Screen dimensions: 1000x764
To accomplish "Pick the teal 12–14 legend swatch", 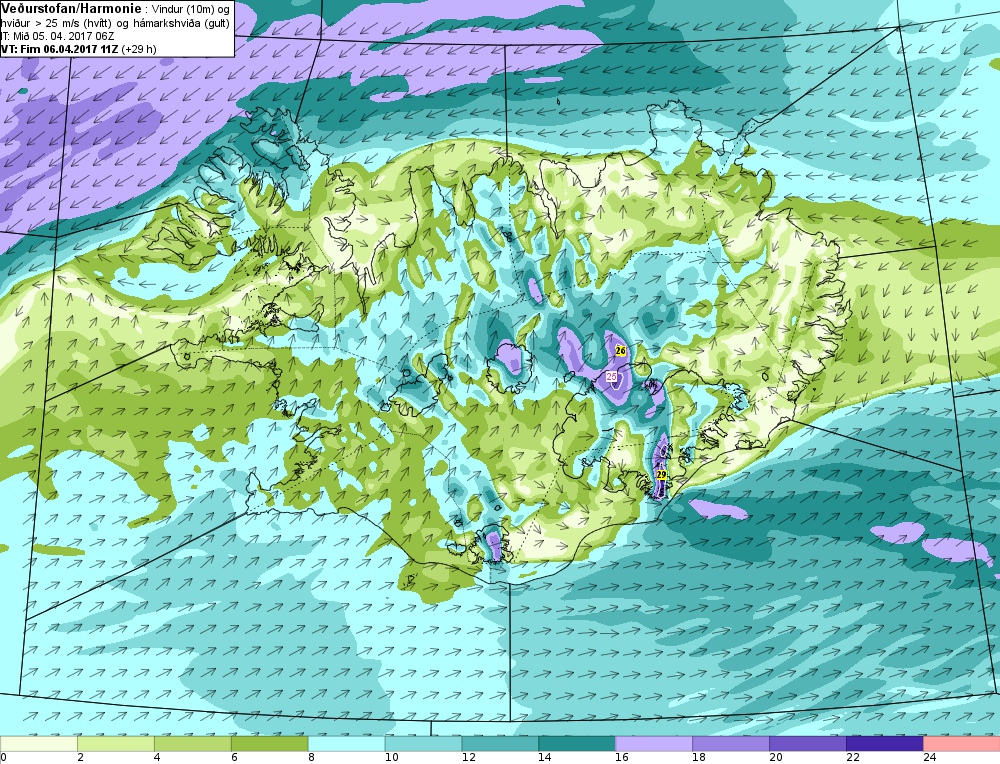I will (x=500, y=744).
